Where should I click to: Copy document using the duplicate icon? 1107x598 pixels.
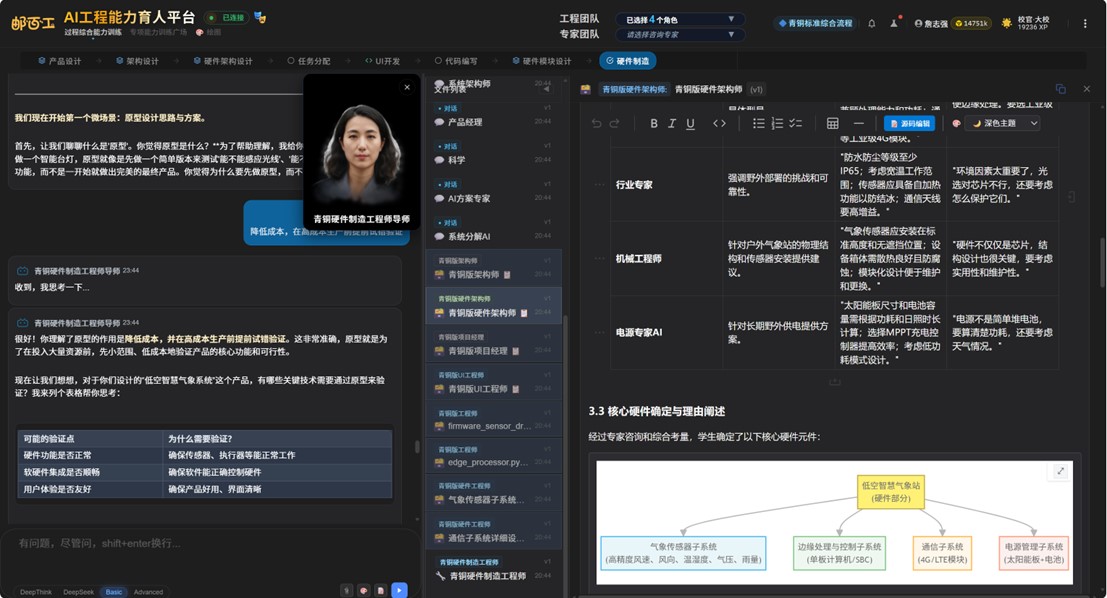tap(1061, 89)
